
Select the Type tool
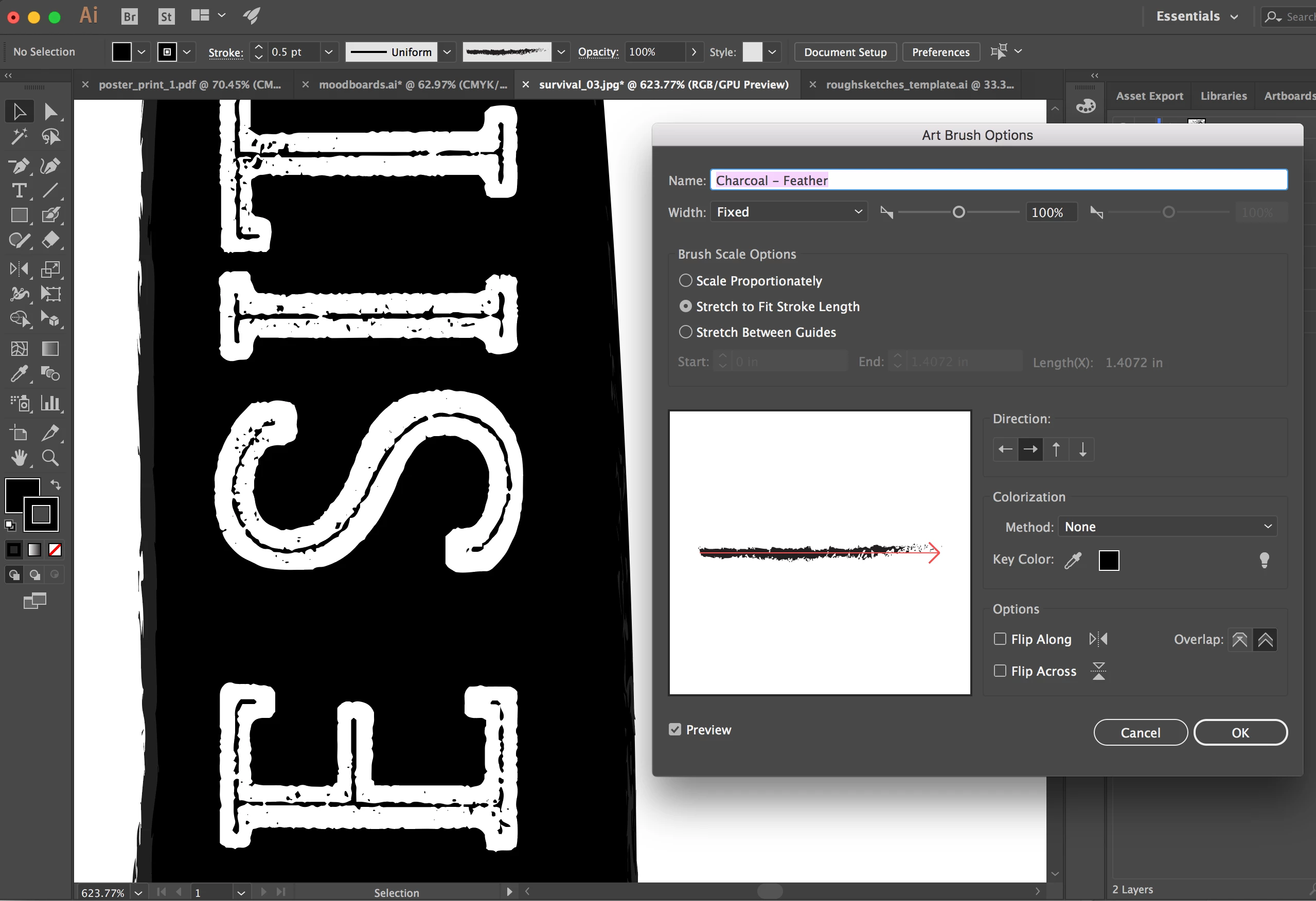coord(19,191)
